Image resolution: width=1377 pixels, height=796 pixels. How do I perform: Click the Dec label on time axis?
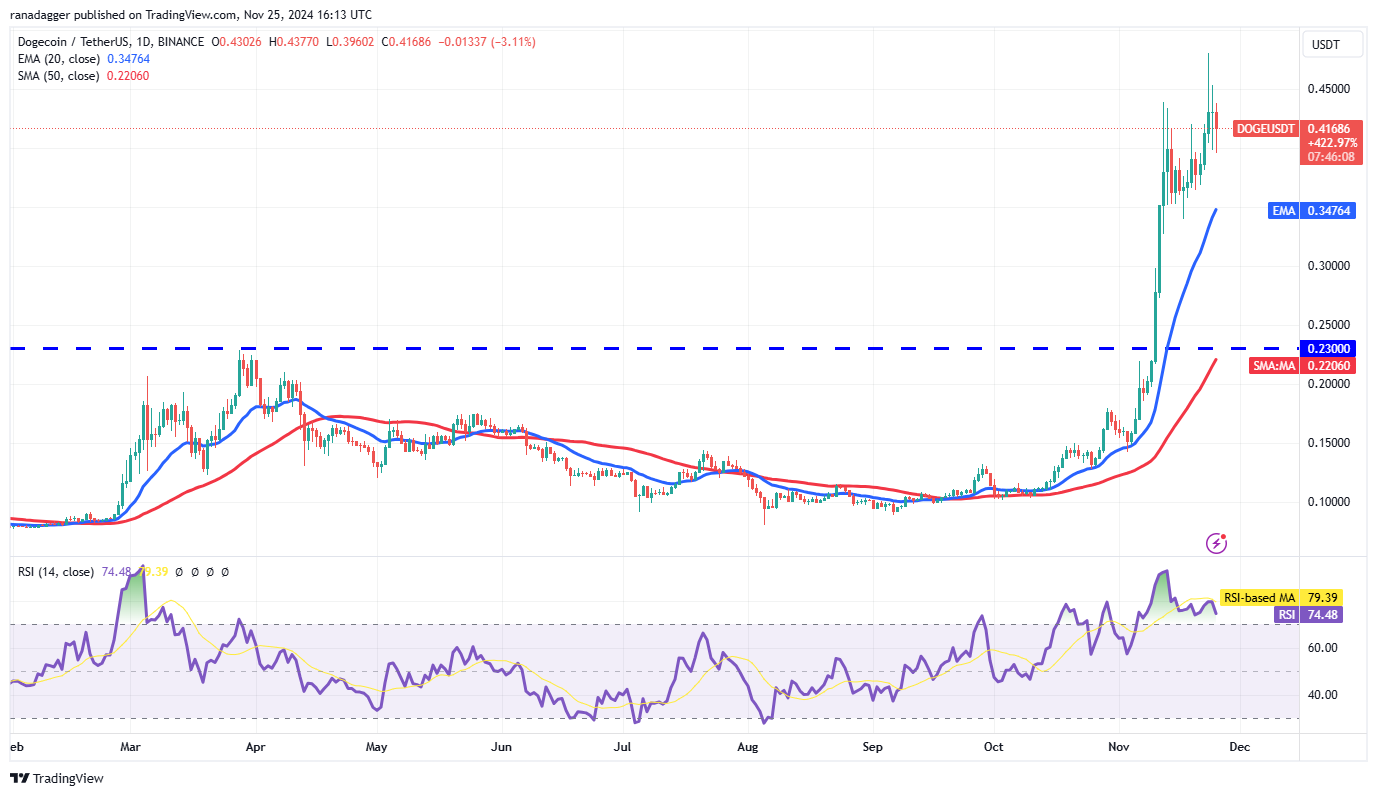point(1239,747)
